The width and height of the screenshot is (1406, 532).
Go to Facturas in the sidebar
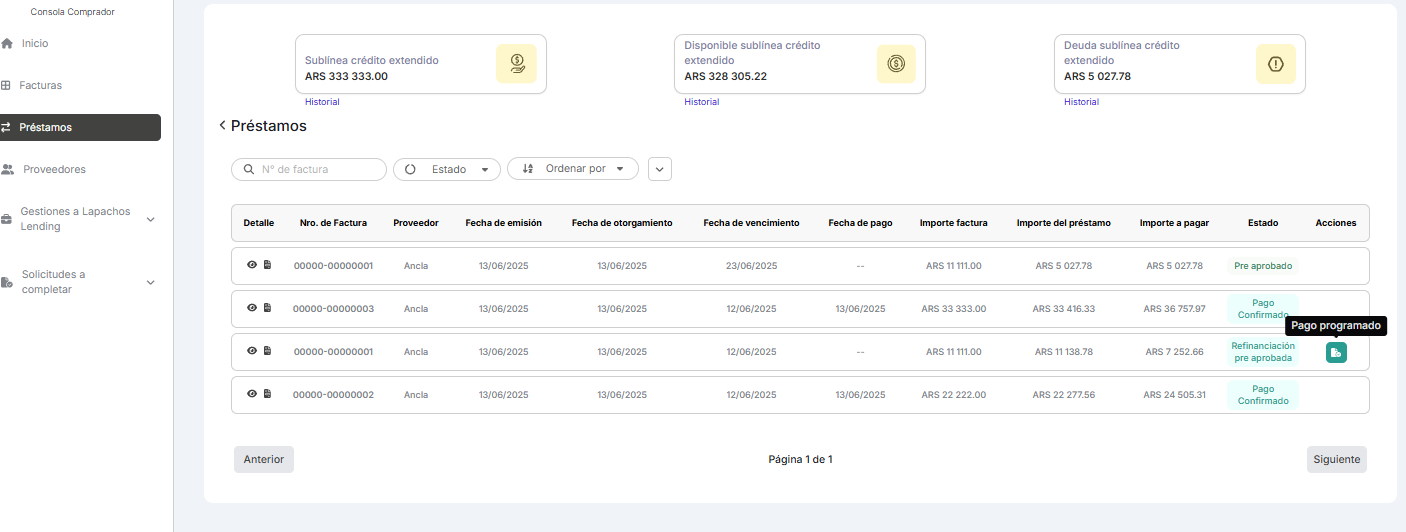click(40, 86)
